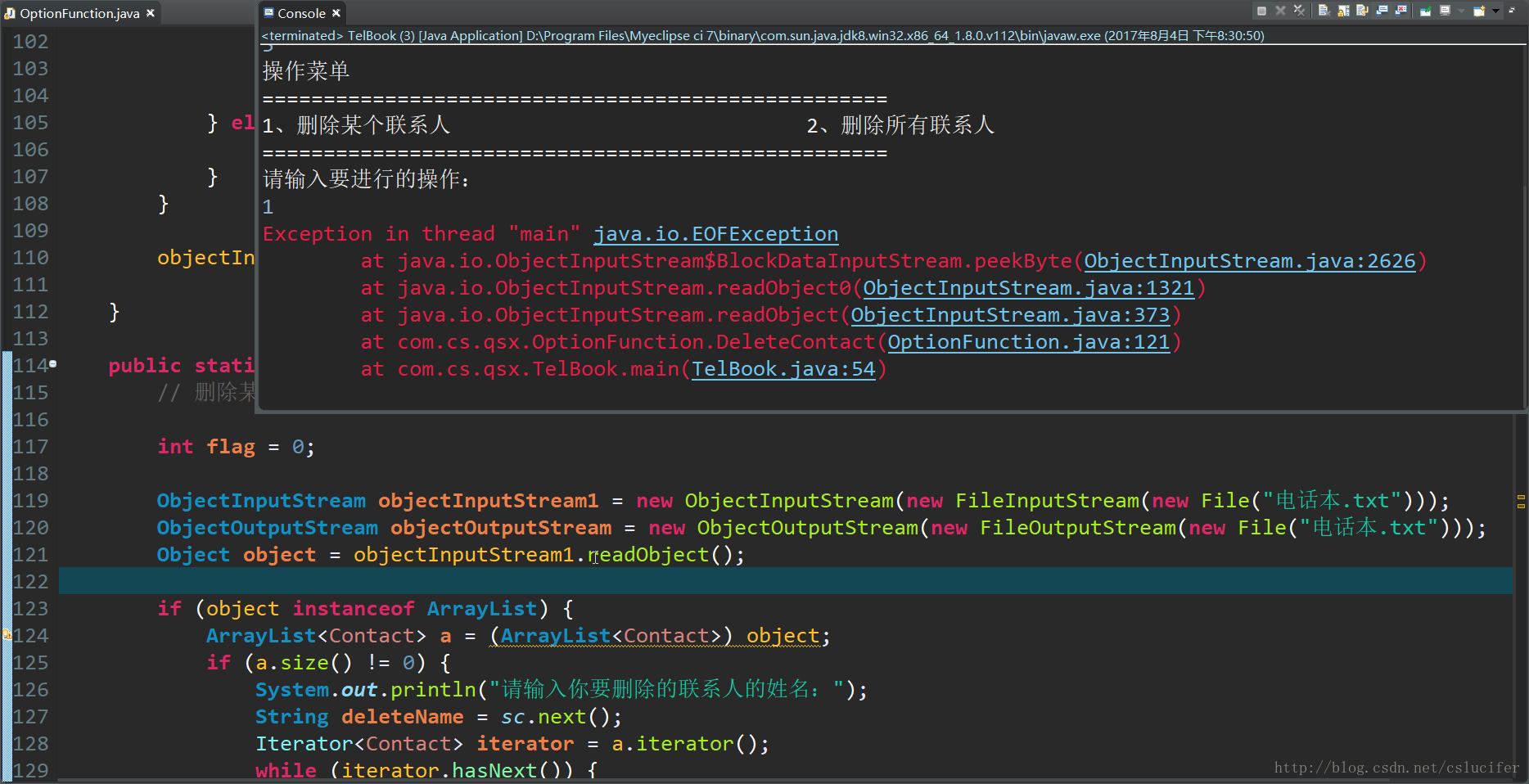Toggle Word Wrap in the Console
The image size is (1529, 784).
pos(1362,11)
